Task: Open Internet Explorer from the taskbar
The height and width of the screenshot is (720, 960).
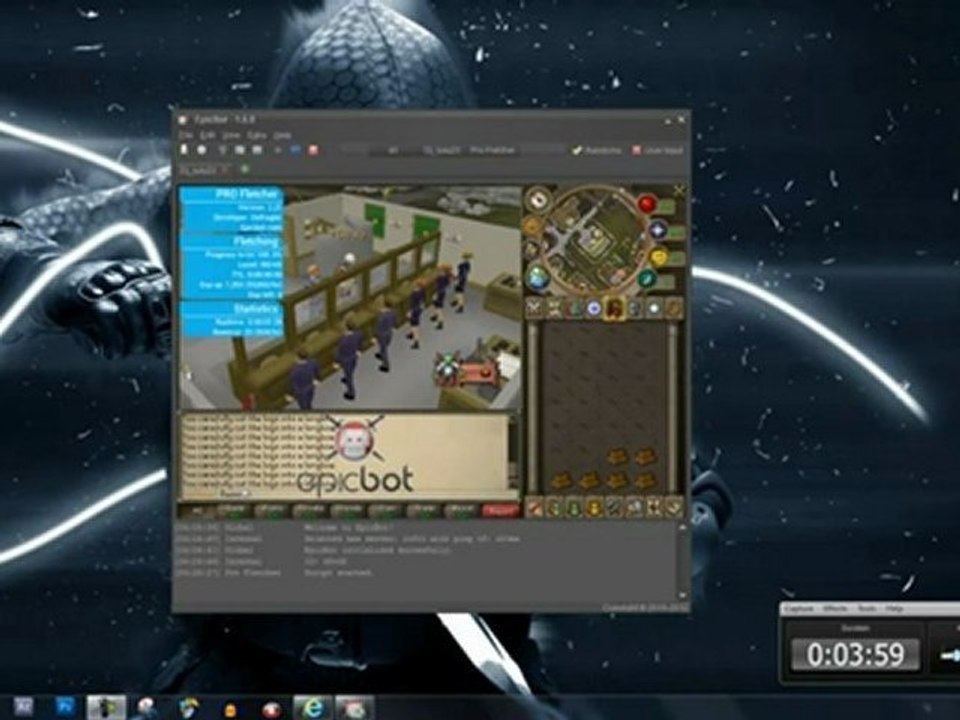Action: tap(313, 708)
